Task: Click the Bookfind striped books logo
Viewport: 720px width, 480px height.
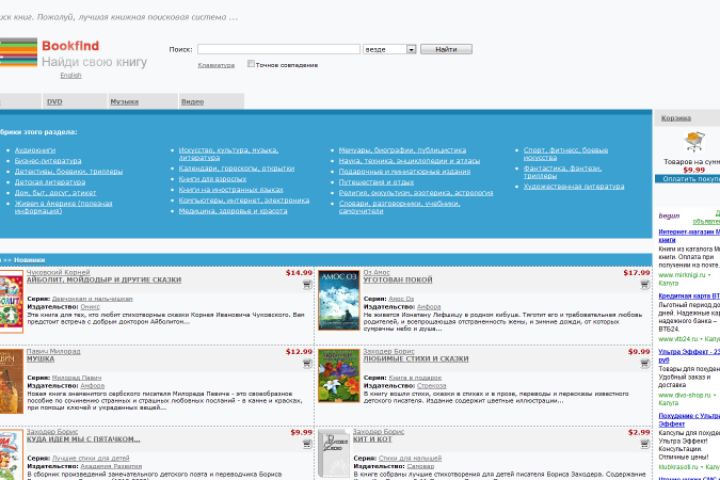Action: tap(18, 52)
